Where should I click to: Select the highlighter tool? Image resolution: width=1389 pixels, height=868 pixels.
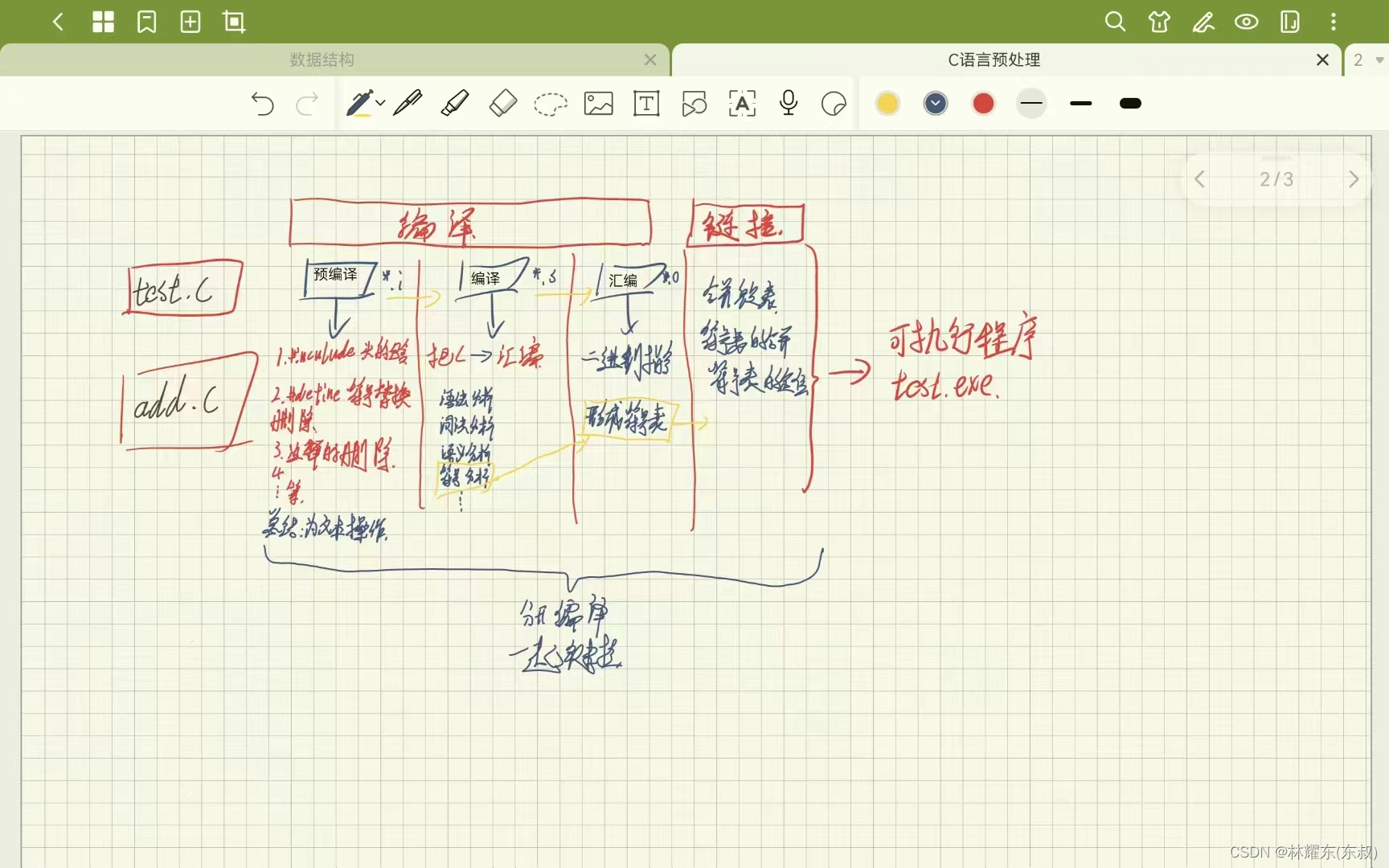(x=455, y=103)
